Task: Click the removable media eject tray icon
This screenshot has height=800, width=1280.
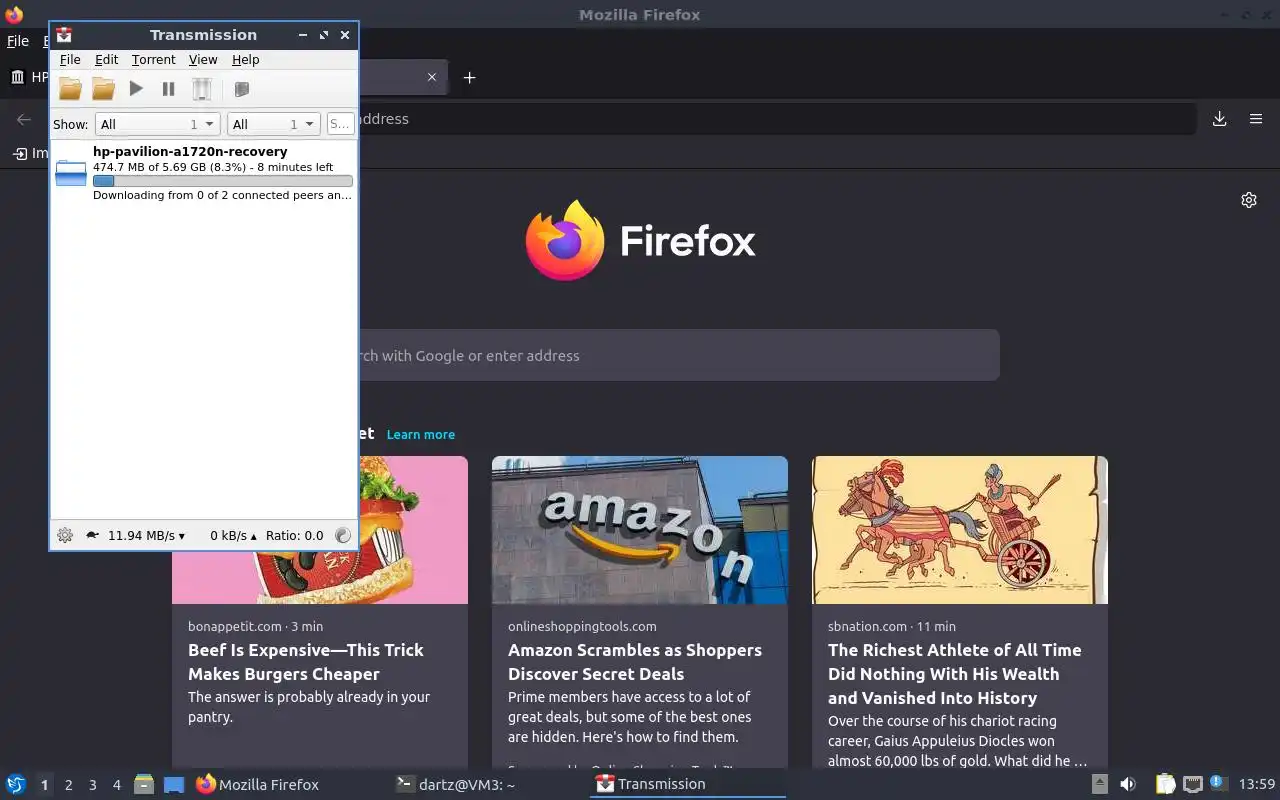Action: pos(1099,784)
